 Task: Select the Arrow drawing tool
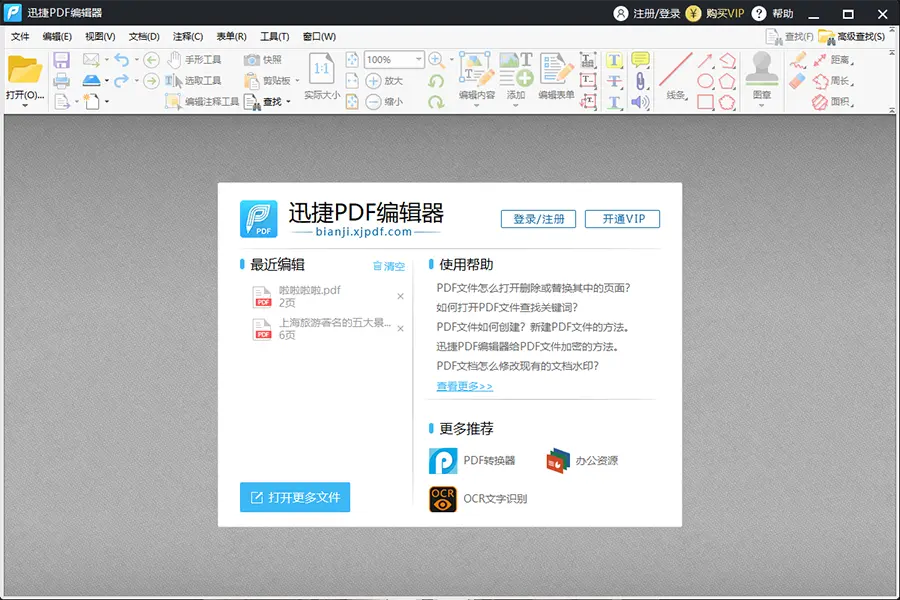pyautogui.click(x=705, y=60)
